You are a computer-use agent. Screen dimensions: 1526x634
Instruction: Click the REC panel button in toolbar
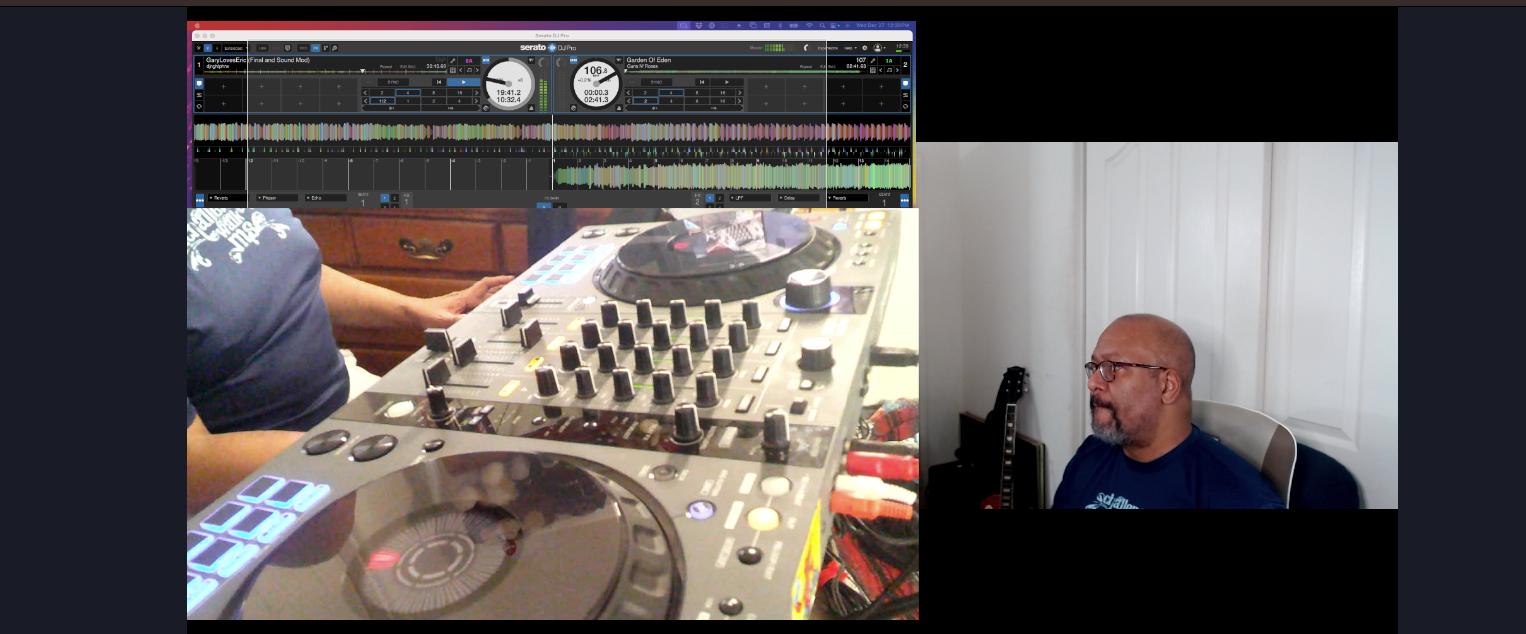(x=302, y=48)
